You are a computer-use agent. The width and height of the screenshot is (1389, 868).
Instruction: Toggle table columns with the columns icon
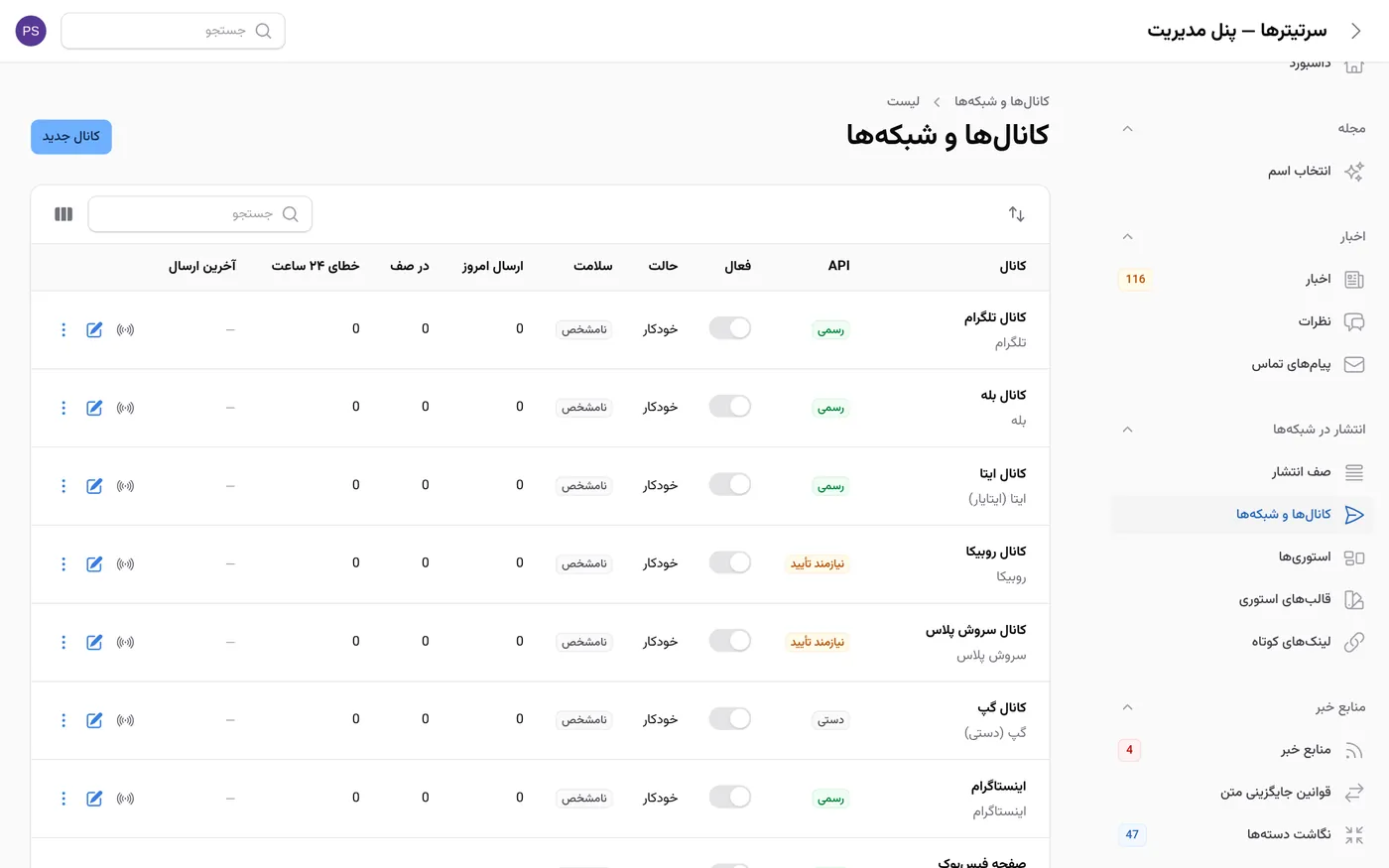(x=63, y=214)
